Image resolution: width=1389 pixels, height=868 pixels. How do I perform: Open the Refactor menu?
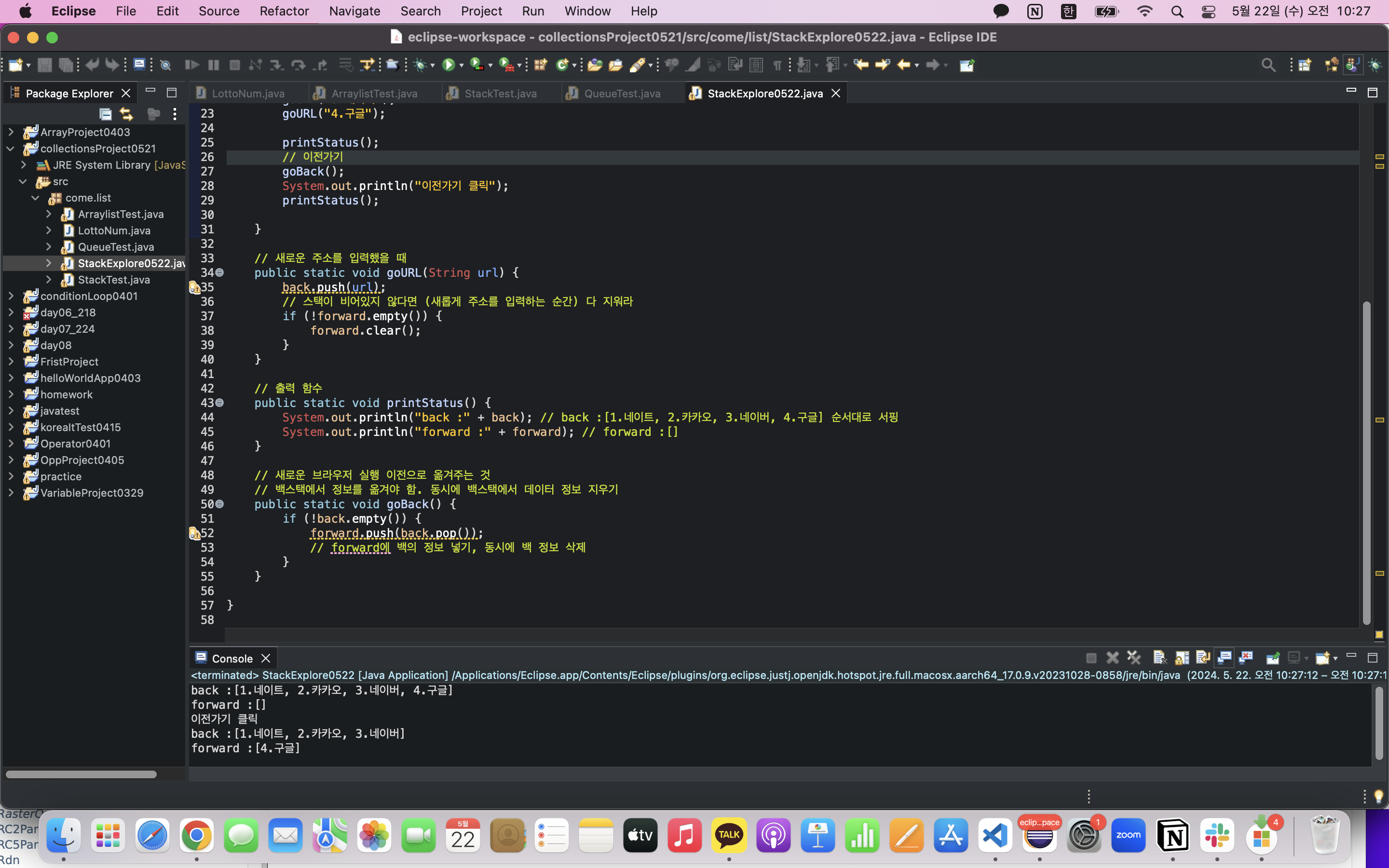click(284, 11)
